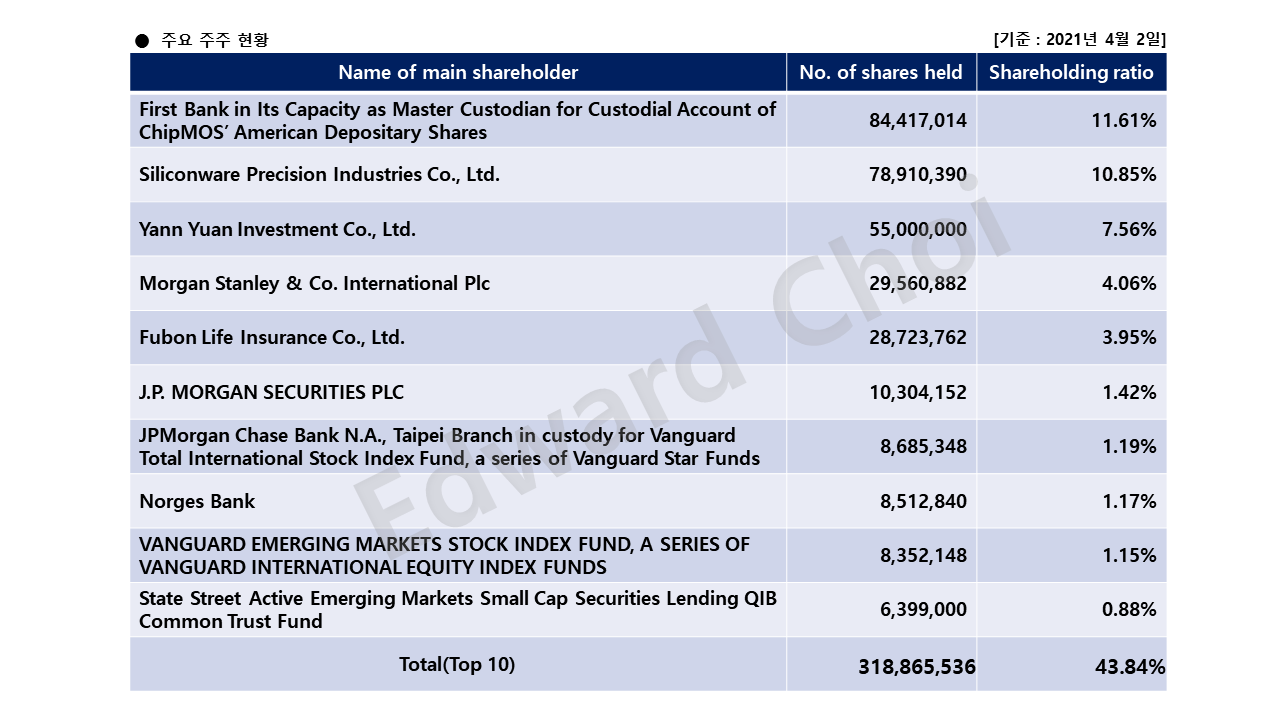Select the 7.56% ratio cell
The height and width of the screenshot is (720, 1280).
[x=1071, y=229]
